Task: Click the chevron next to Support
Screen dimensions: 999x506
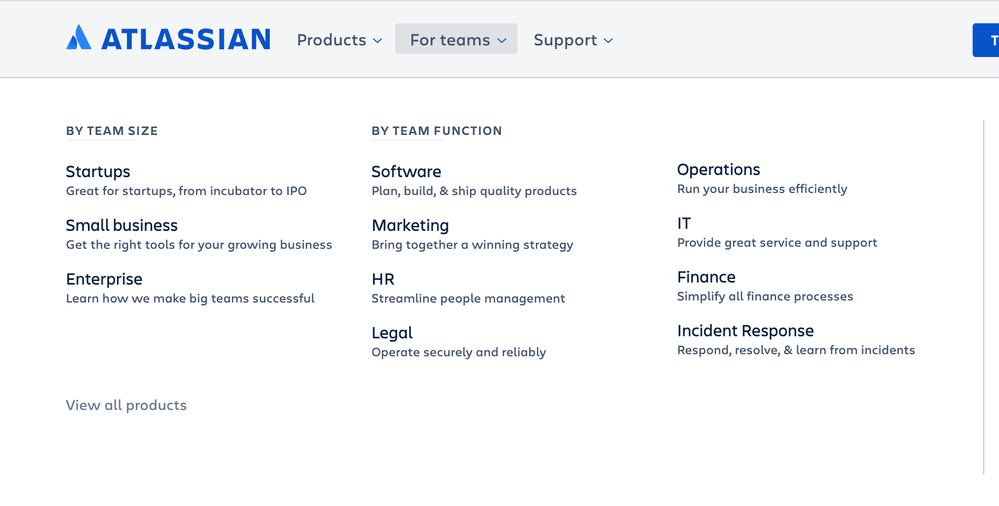Action: 608,41
